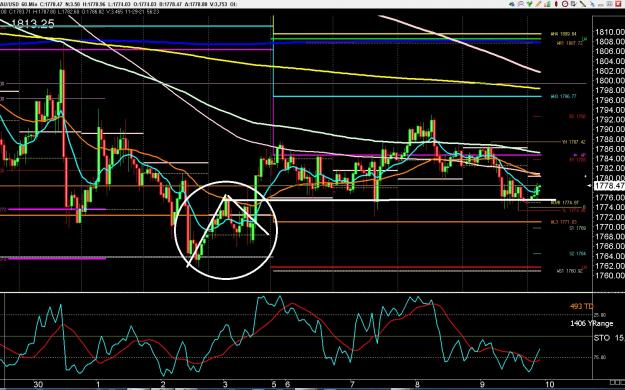Click the STO stochastic indicator label

[x=601, y=338]
